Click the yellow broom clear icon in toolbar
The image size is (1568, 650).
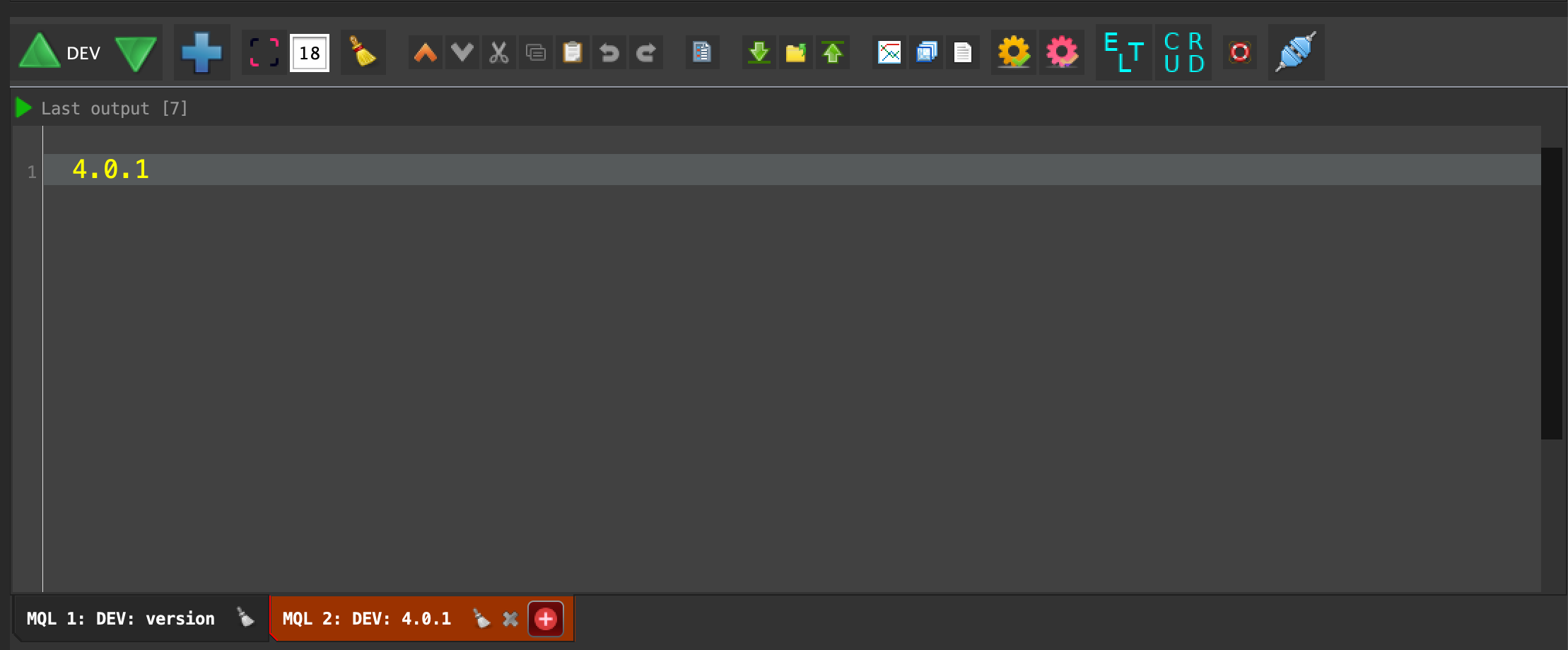(x=363, y=52)
